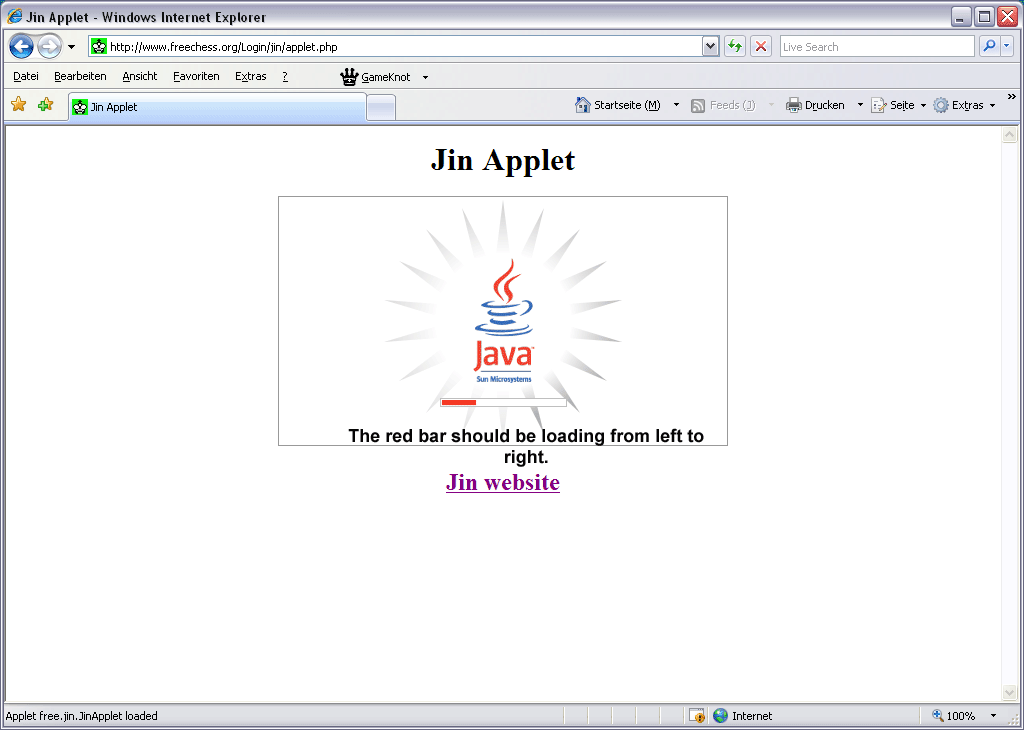Expand the GameKnot toolbar dropdown

pyautogui.click(x=425, y=77)
